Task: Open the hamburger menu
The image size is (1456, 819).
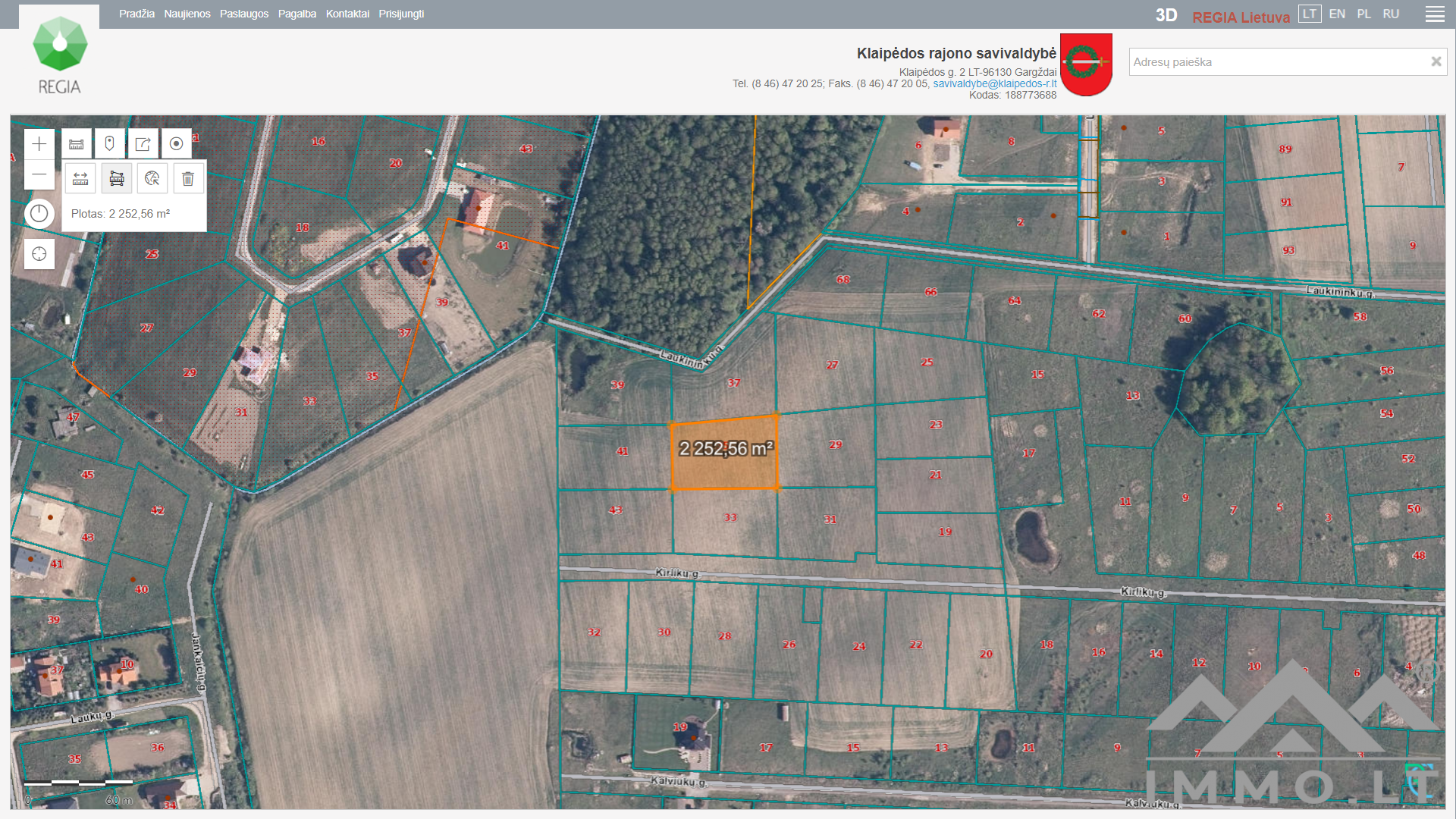Action: point(1435,14)
